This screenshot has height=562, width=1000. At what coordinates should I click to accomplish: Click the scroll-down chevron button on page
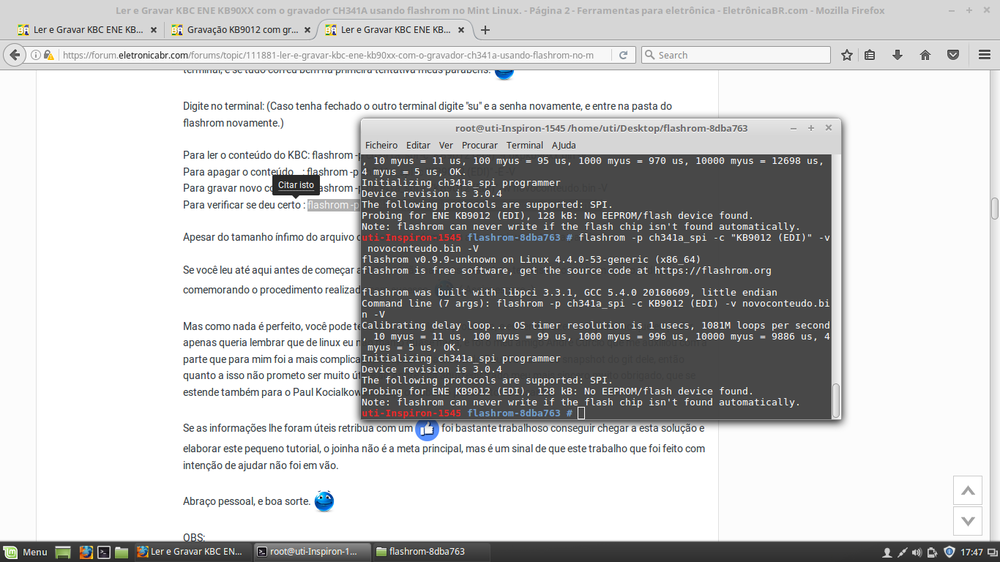966,521
